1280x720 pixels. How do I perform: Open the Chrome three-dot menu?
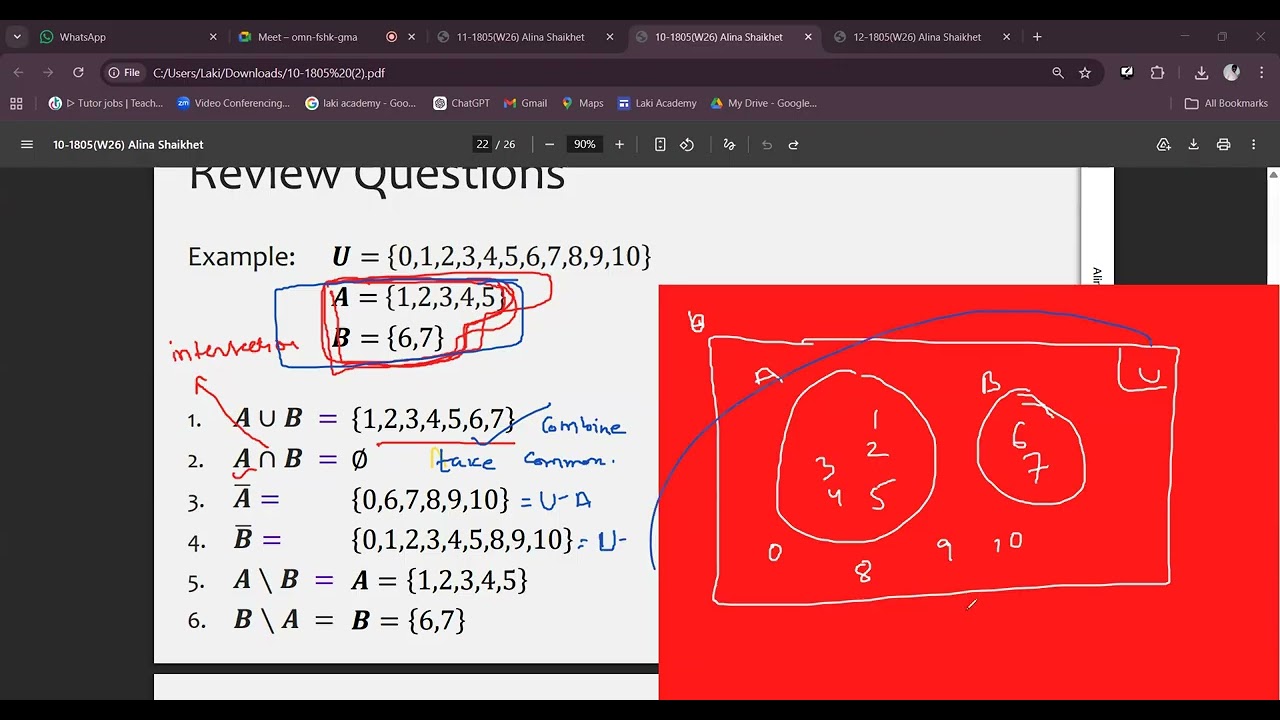point(1261,73)
